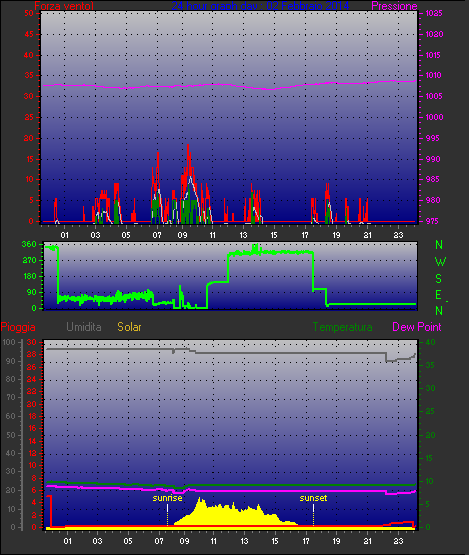Click the 1035 value on the pressure axis

pyautogui.click(x=434, y=13)
